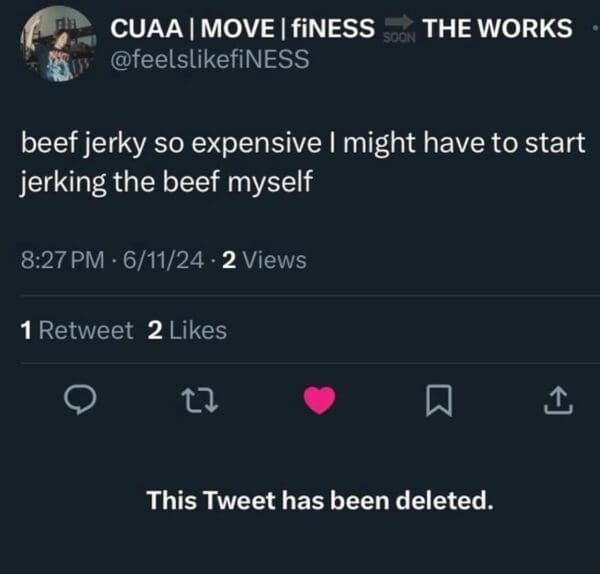Click the tweet's first line about beef jerky
This screenshot has height=574, width=600.
301,143
